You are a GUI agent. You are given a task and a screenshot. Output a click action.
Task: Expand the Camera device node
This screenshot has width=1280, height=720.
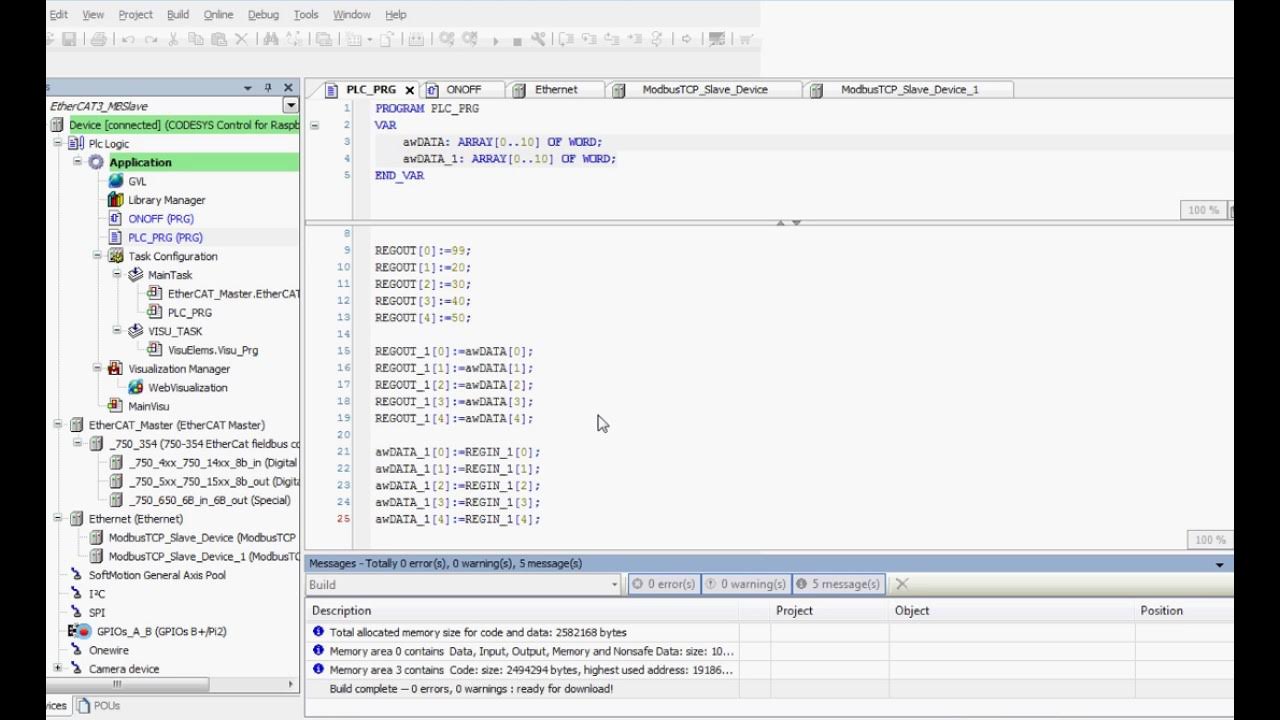(x=58, y=669)
